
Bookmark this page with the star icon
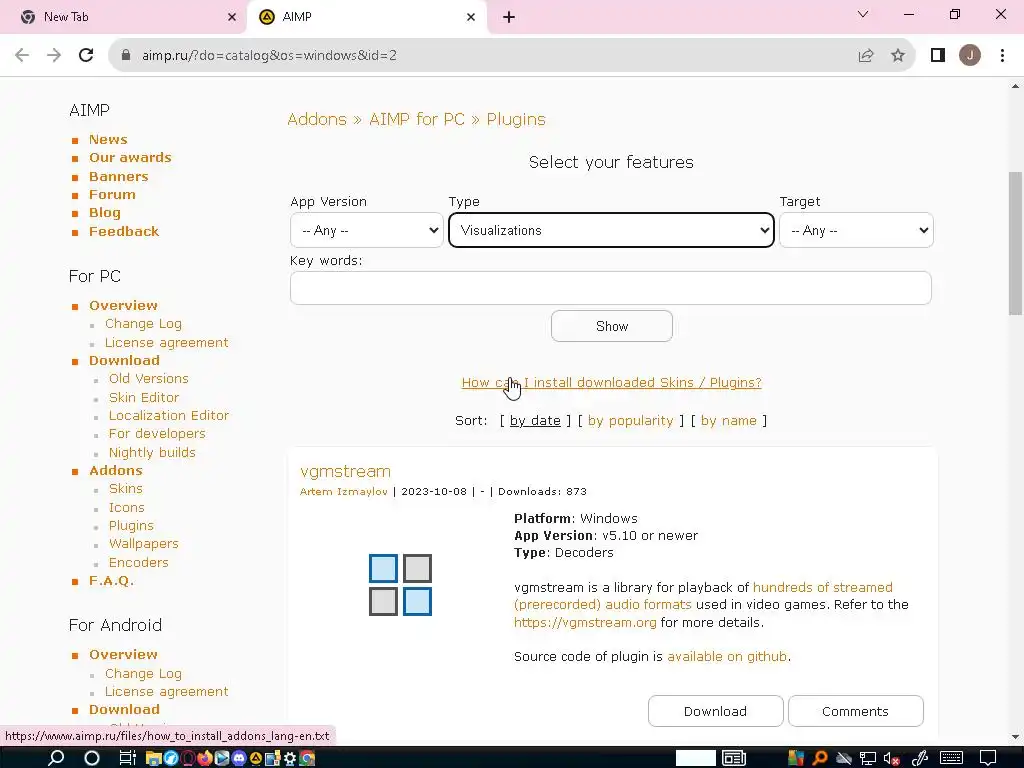898,56
